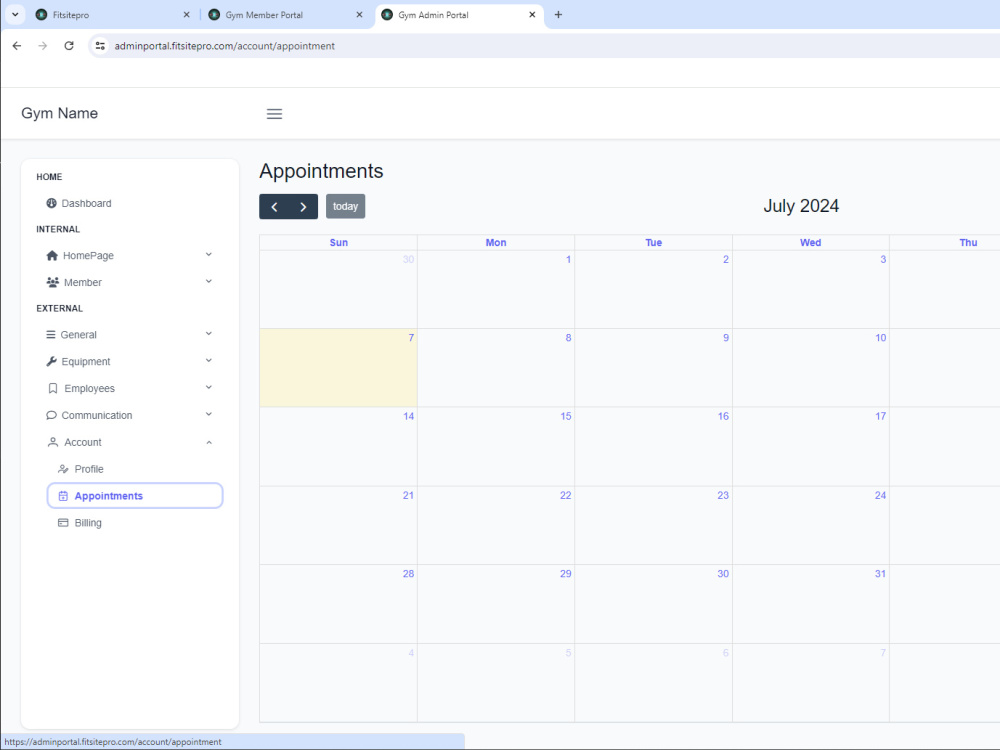Expand the Equipment chevron
The image size is (1000, 750).
pyautogui.click(x=209, y=360)
